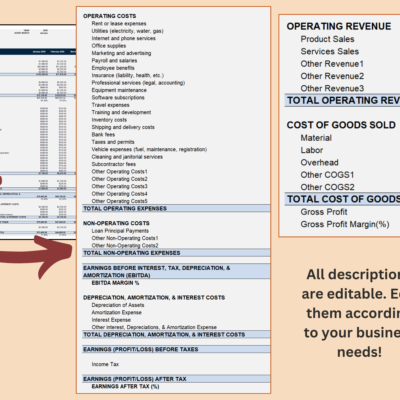Click 'Vehicle expenses (fuel, maintenance, registration)' row
The image size is (400, 400).
149,149
